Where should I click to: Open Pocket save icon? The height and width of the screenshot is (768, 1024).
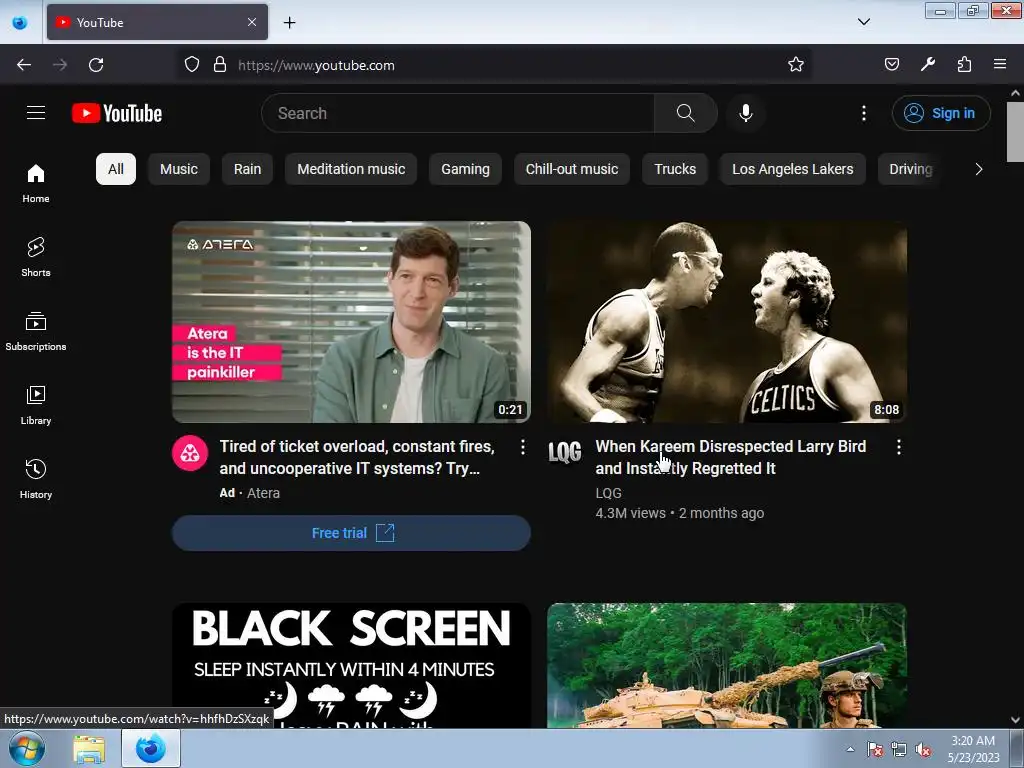891,64
